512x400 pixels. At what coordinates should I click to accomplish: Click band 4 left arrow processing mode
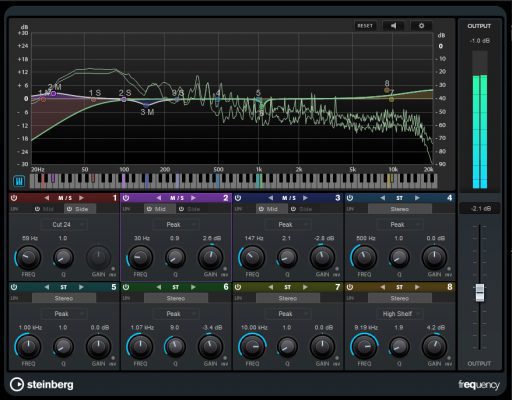(383, 198)
